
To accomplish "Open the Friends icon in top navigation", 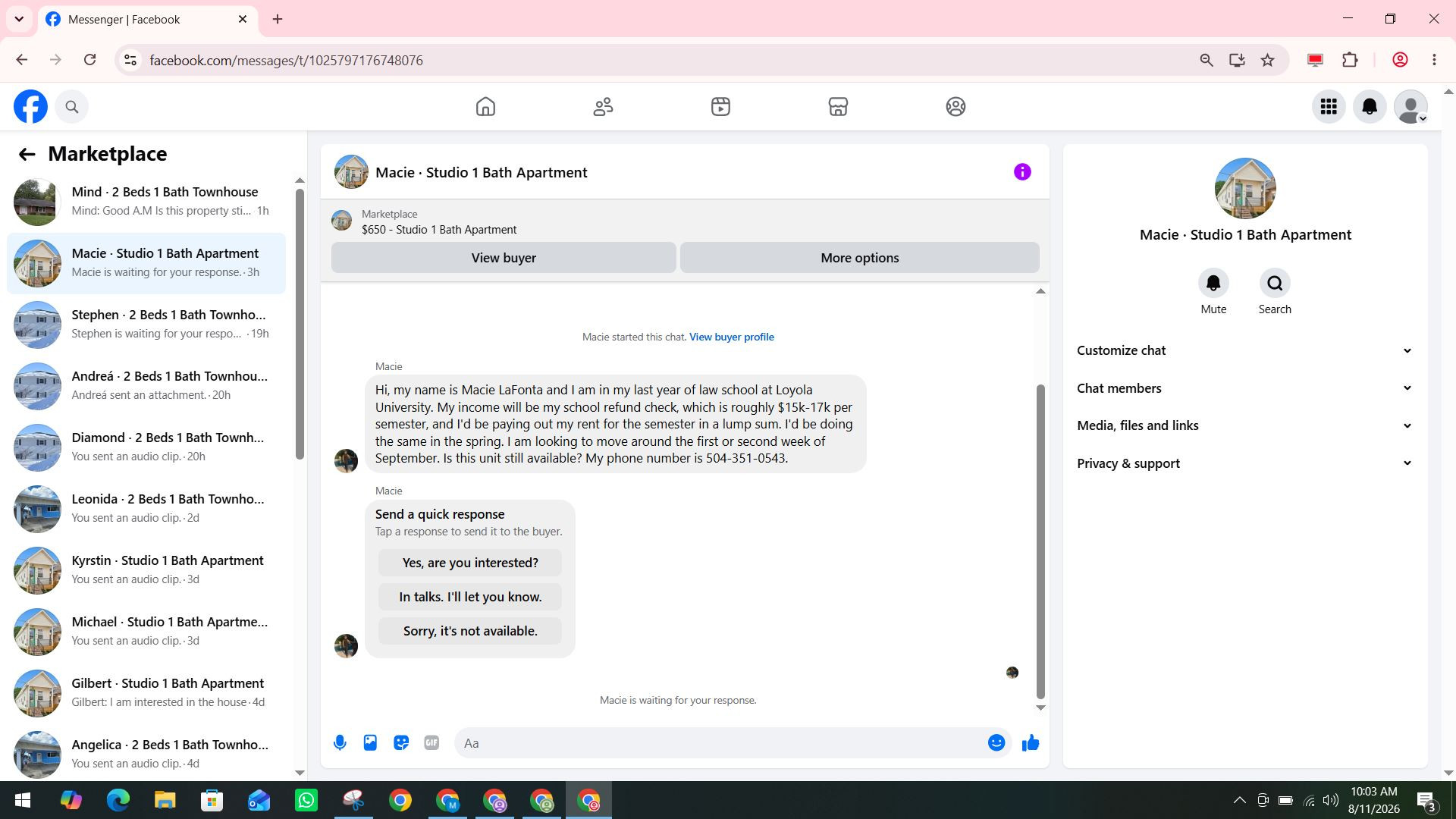I will (x=603, y=107).
